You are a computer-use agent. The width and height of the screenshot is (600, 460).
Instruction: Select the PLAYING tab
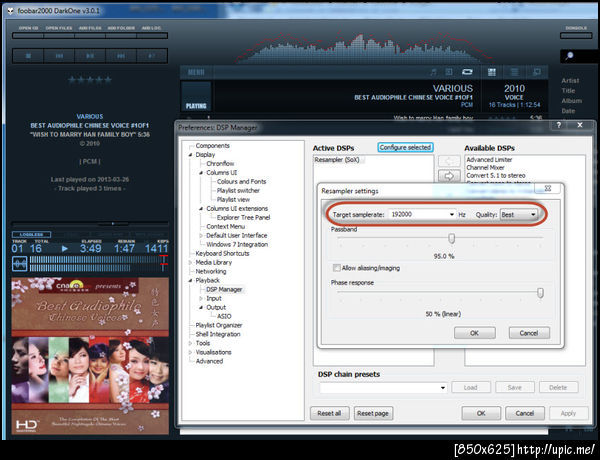(x=196, y=96)
